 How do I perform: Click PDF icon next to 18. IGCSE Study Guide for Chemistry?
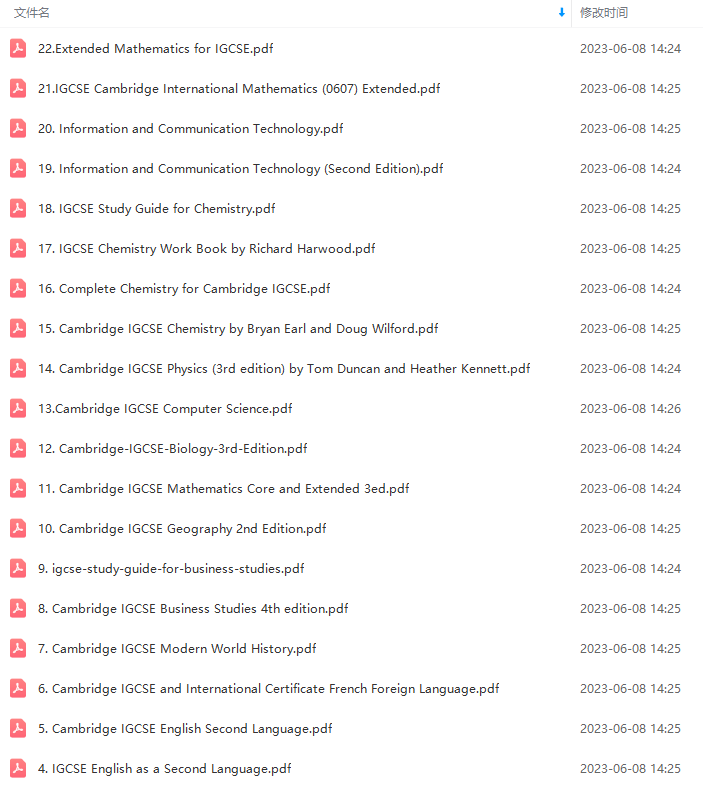coord(18,208)
